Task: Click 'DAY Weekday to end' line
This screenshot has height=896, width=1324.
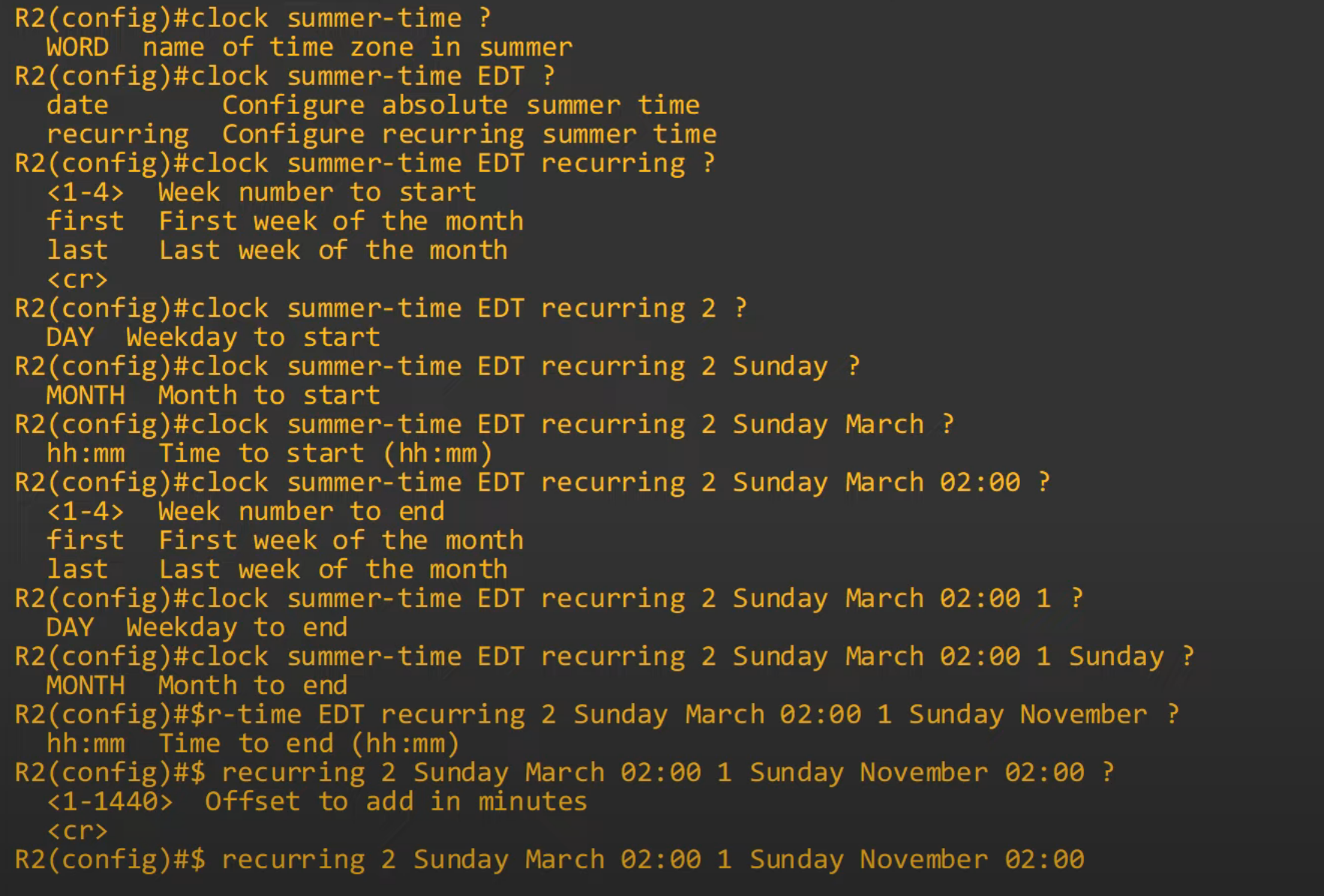Action: pos(197,627)
